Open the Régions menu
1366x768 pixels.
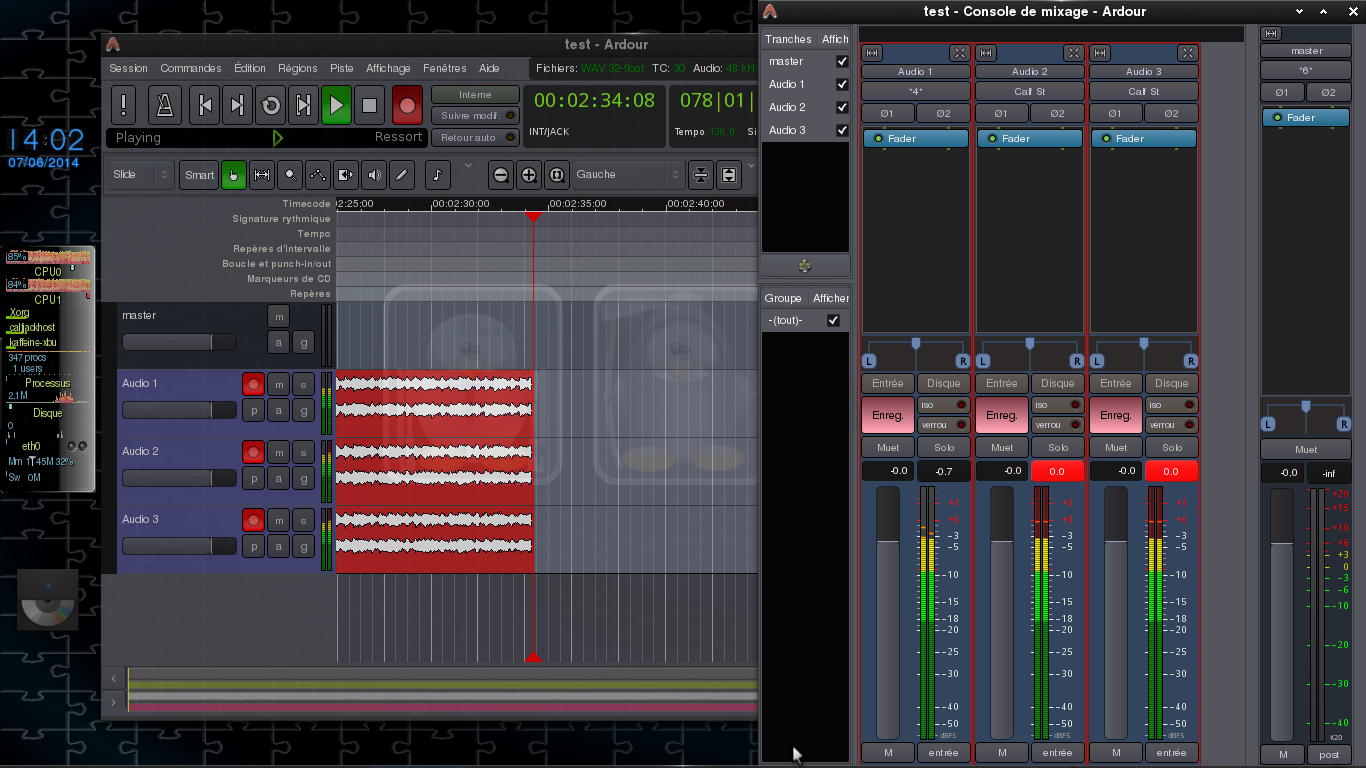pos(297,68)
